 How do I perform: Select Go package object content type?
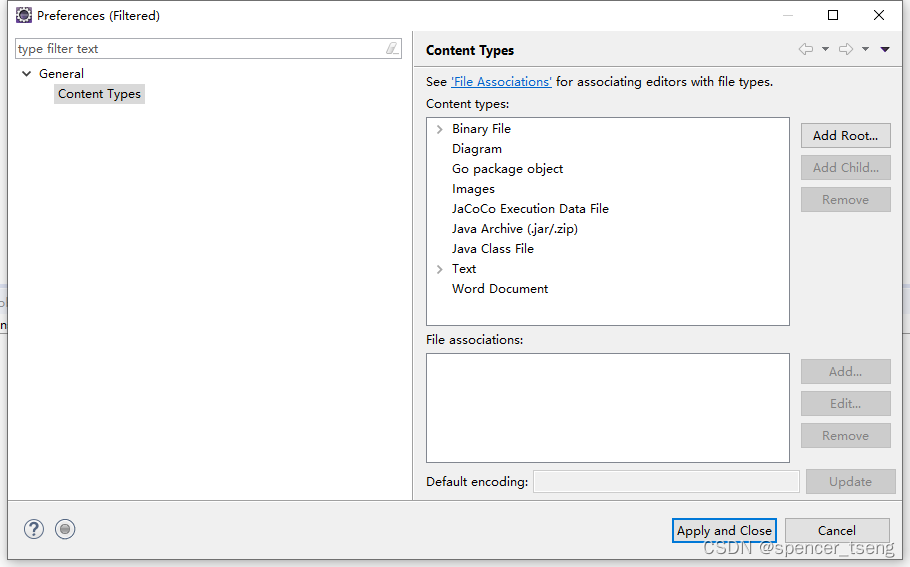click(x=508, y=169)
